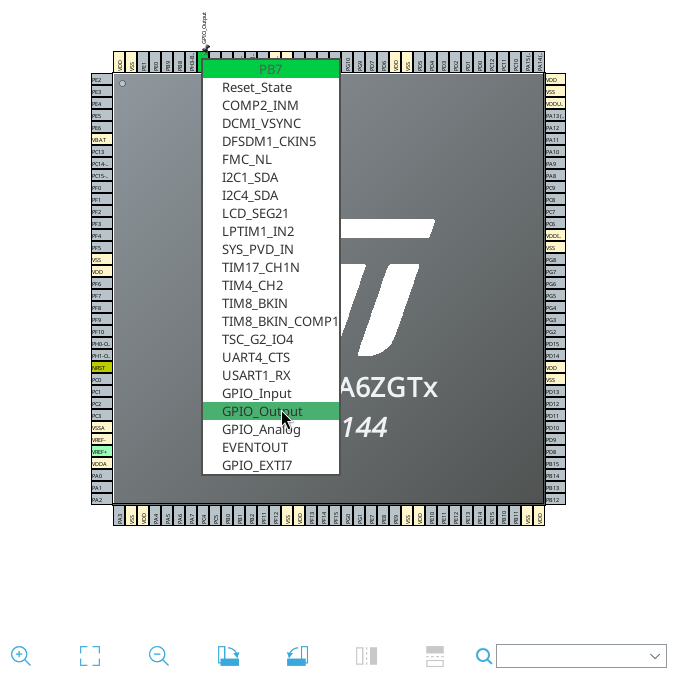Select pin PC12 on the top edge
680x675 pixels.
pos(491,62)
